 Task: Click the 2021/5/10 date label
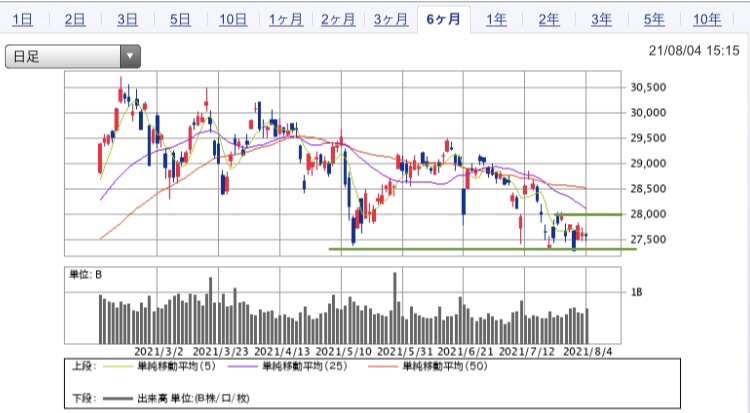[343, 351]
